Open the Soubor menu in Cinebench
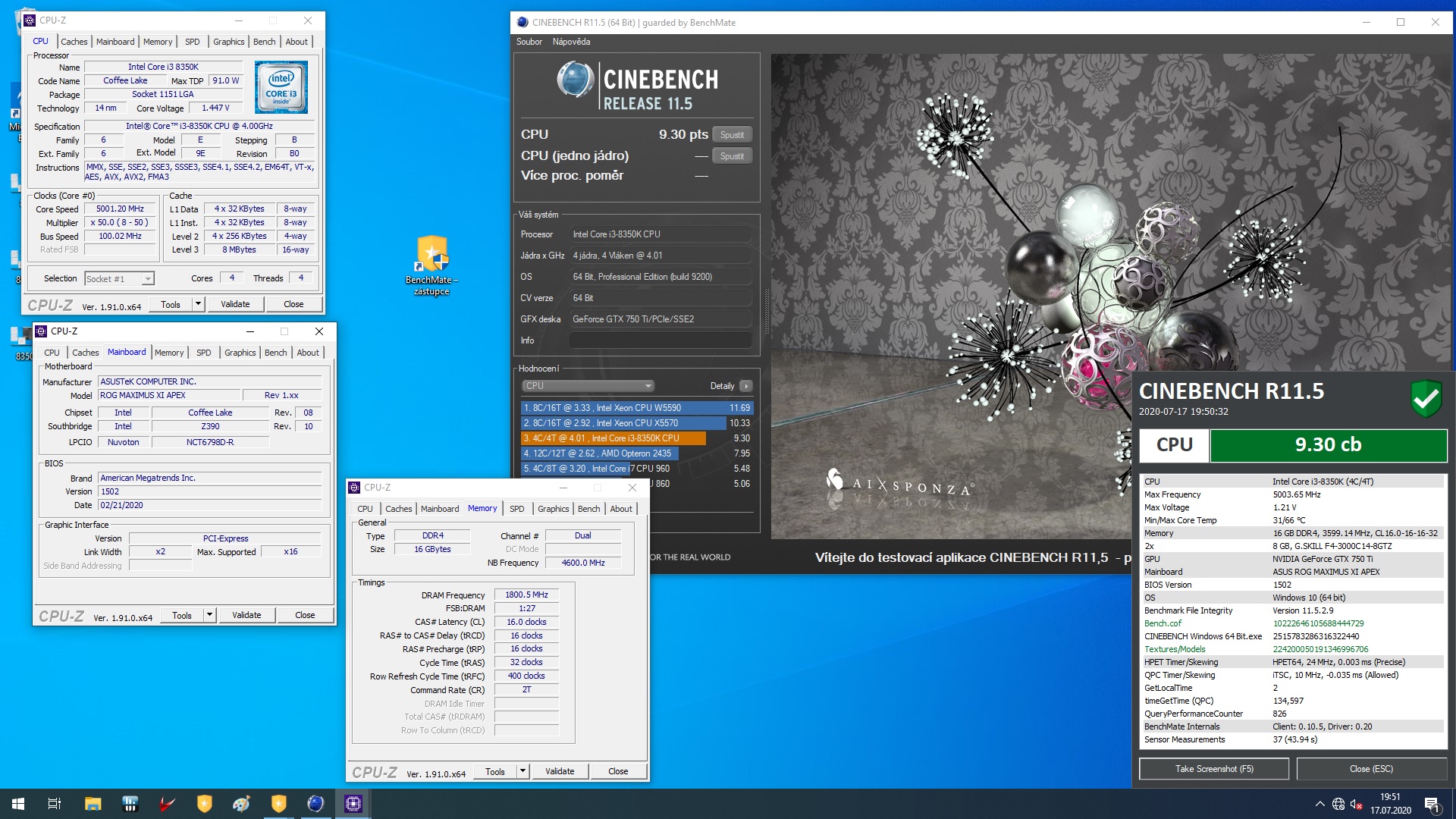This screenshot has height=819, width=1456. (529, 42)
